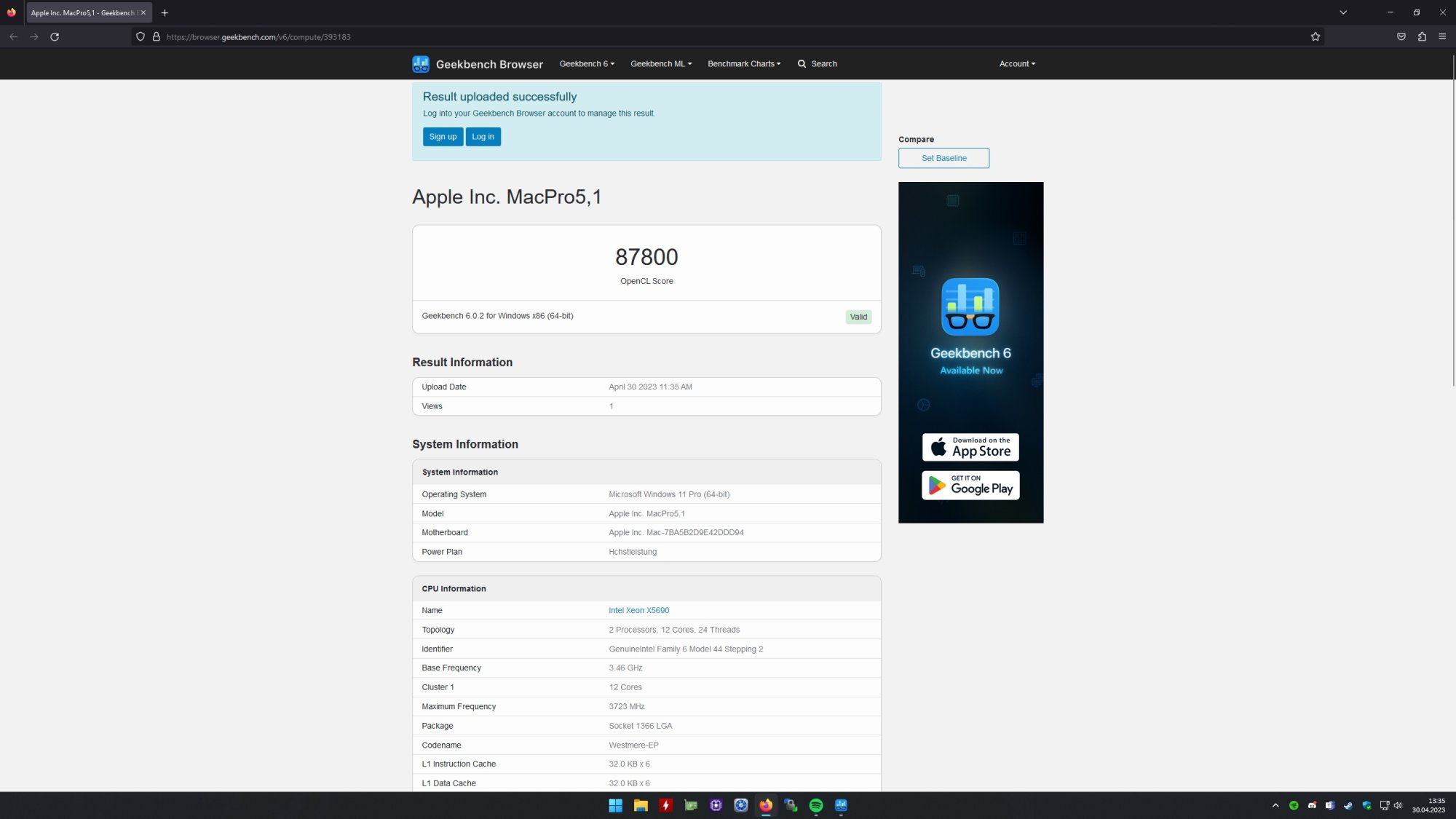Open the Account menu

[1016, 64]
